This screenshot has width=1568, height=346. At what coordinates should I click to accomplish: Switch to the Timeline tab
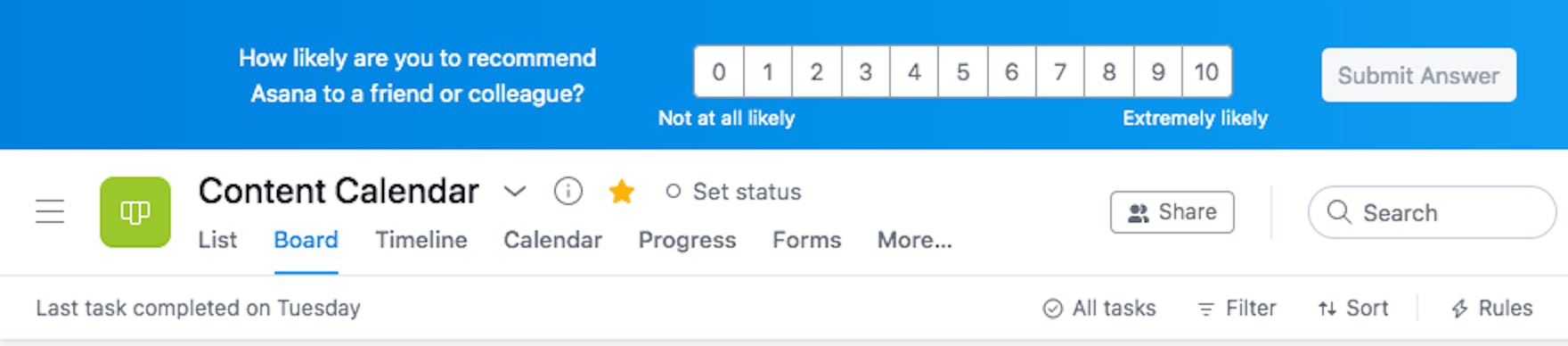[x=421, y=240]
